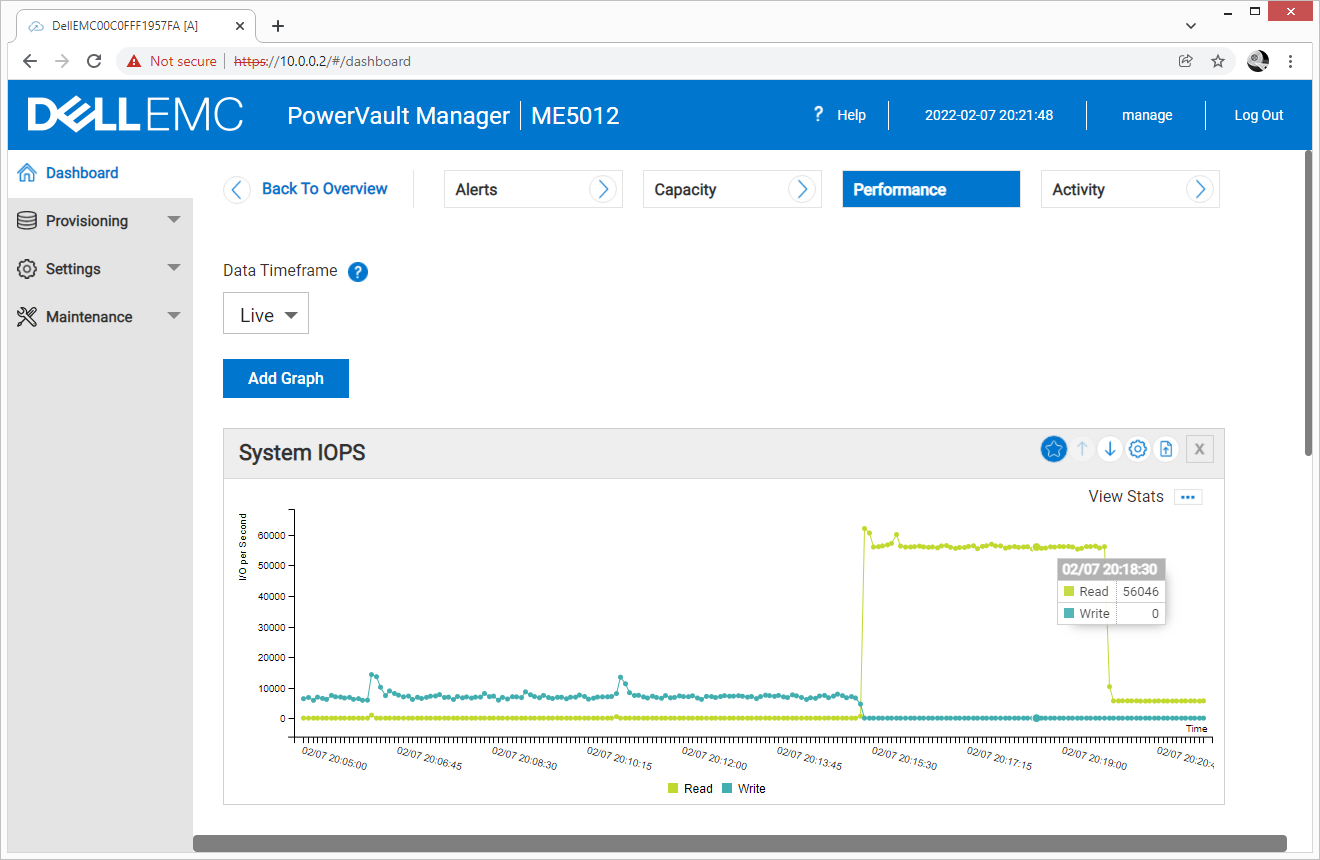
Task: Open System IOPS graph settings gear
Action: coord(1137,450)
